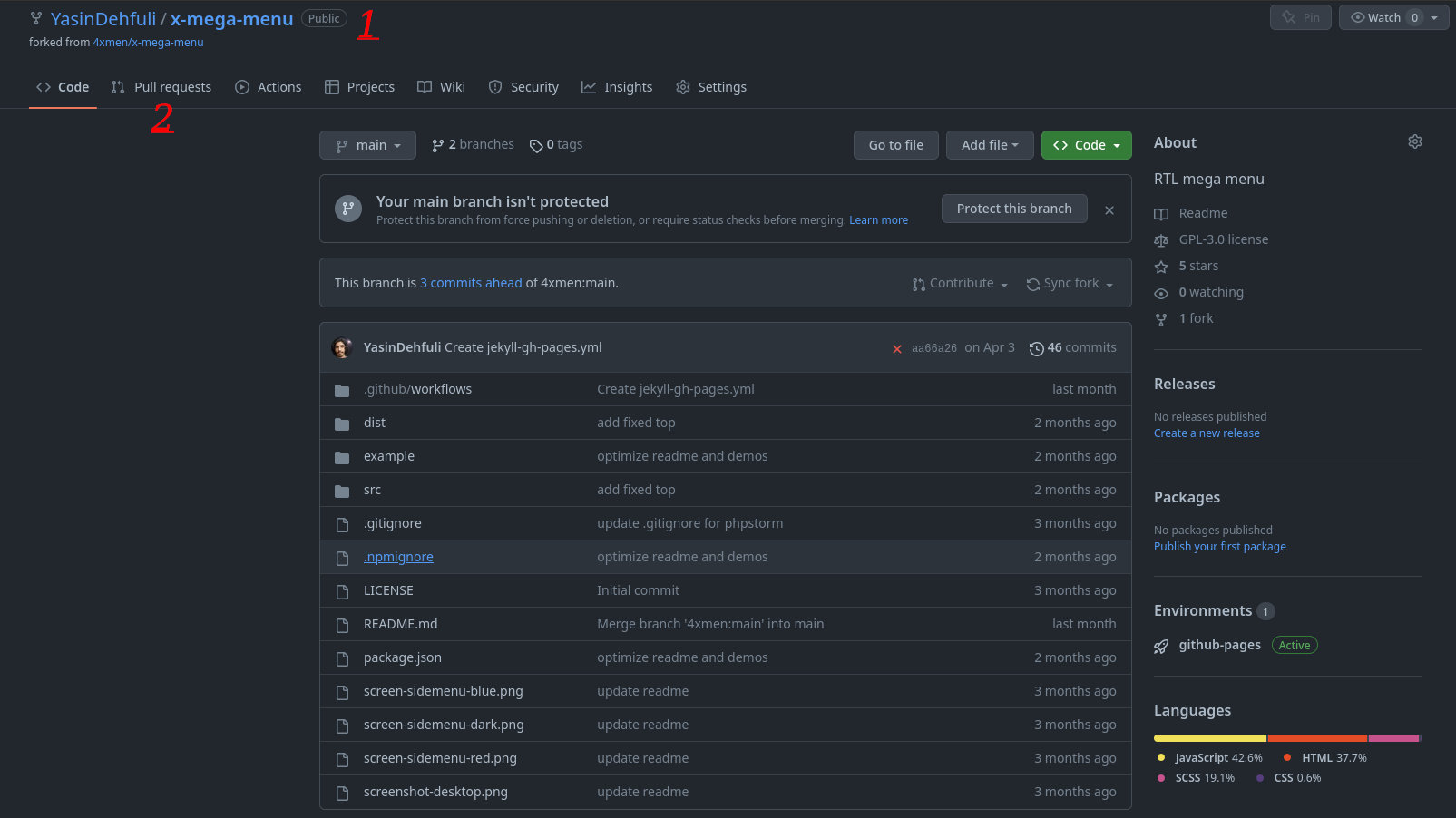Image resolution: width=1456 pixels, height=818 pixels.
Task: Open the Security tab
Action: coord(523,87)
